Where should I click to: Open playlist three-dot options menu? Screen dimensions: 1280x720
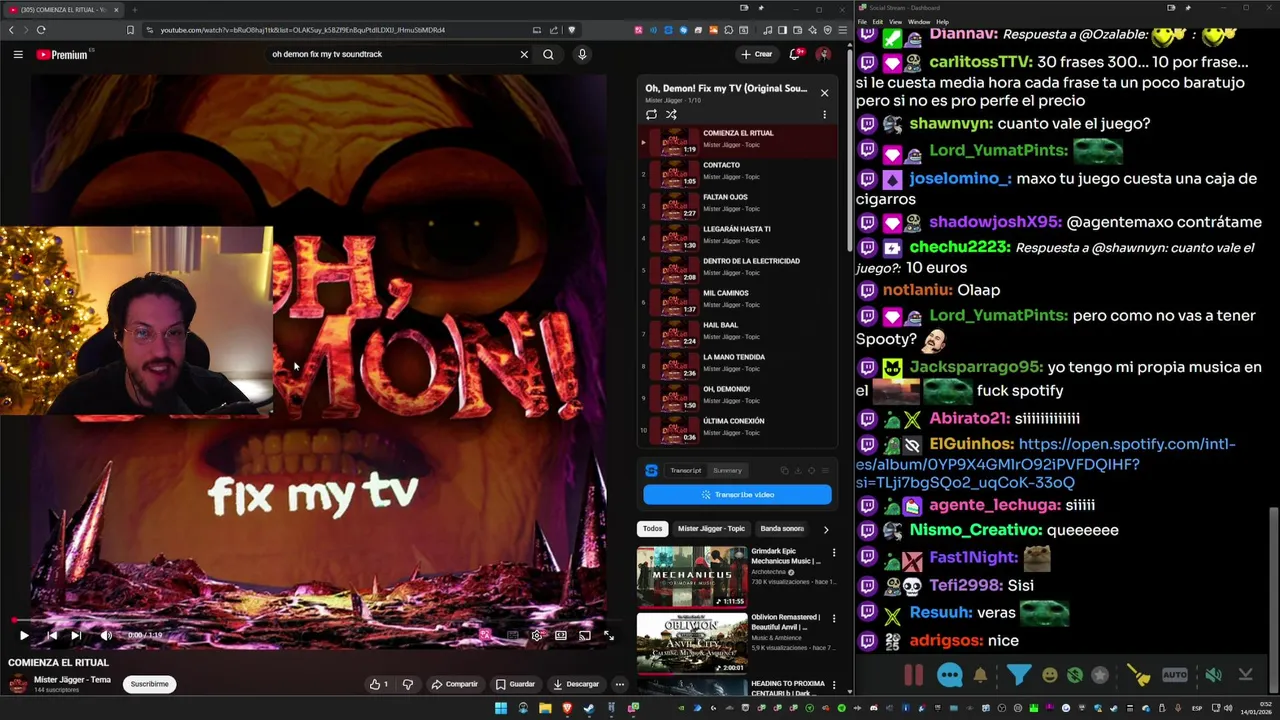coord(824,114)
